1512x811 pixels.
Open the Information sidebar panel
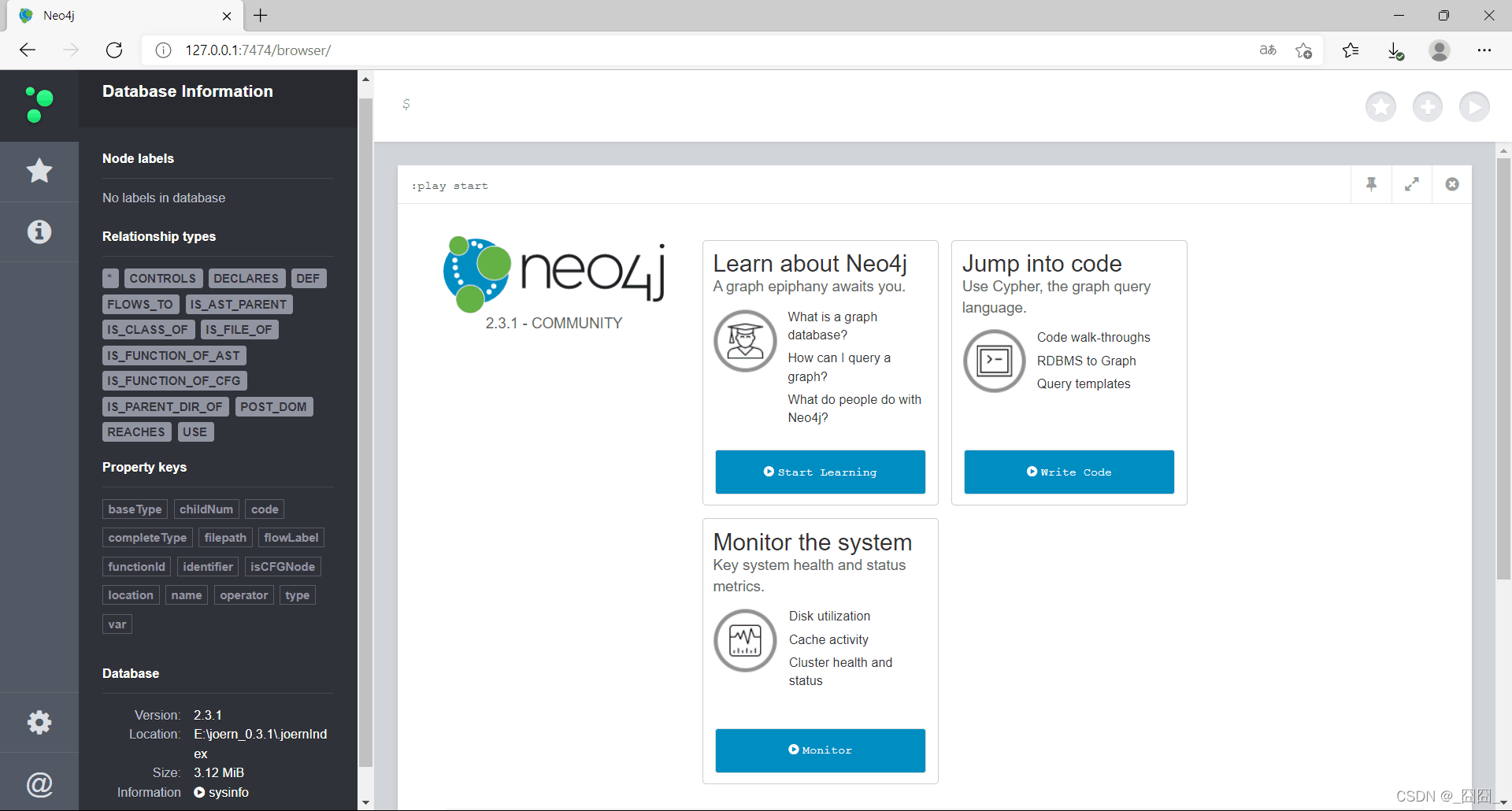[39, 231]
